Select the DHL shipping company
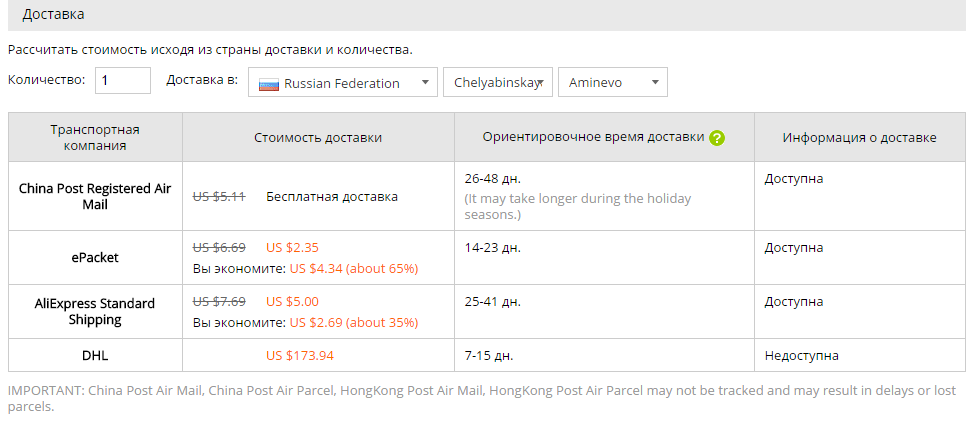975x422 pixels. point(96,355)
